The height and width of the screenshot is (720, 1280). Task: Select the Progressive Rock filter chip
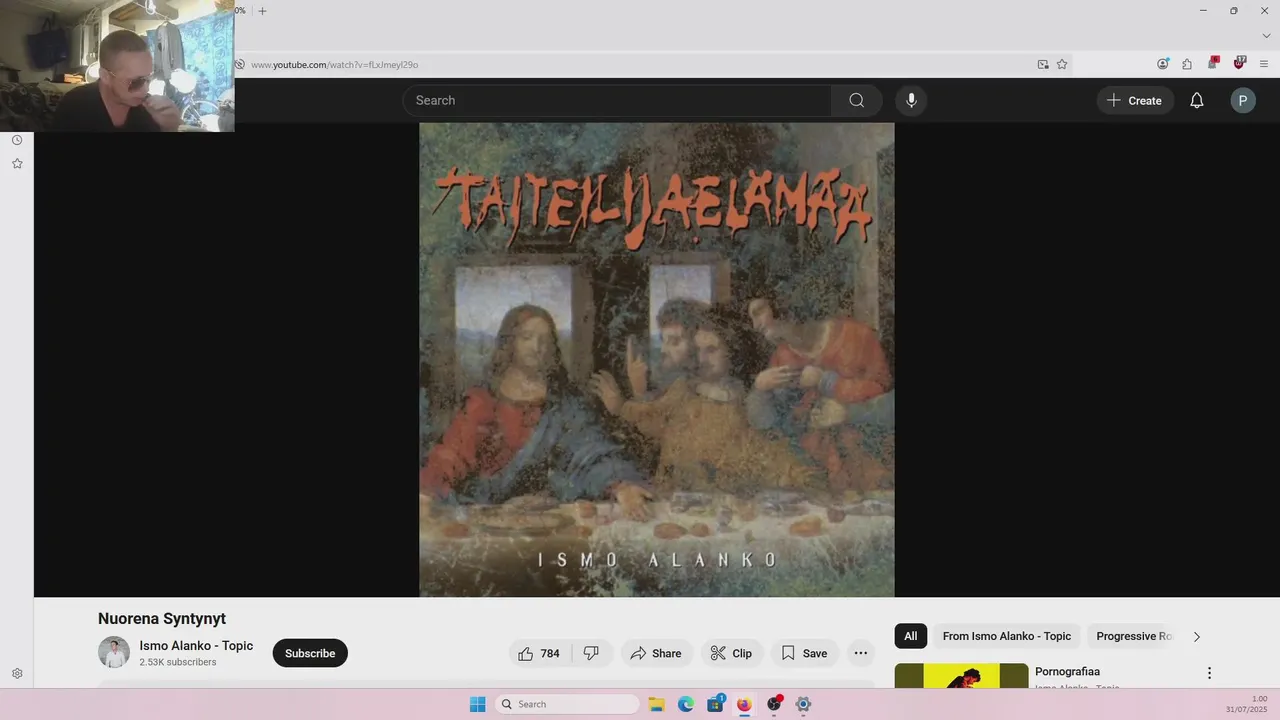pos(1132,636)
